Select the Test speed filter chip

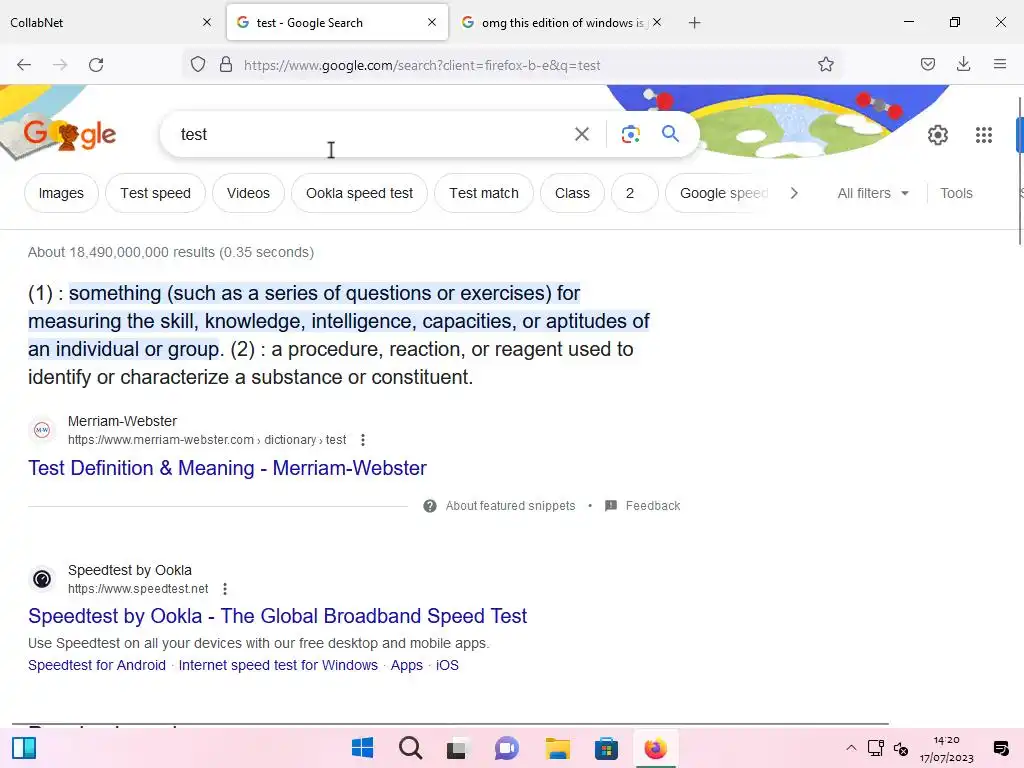(x=155, y=193)
